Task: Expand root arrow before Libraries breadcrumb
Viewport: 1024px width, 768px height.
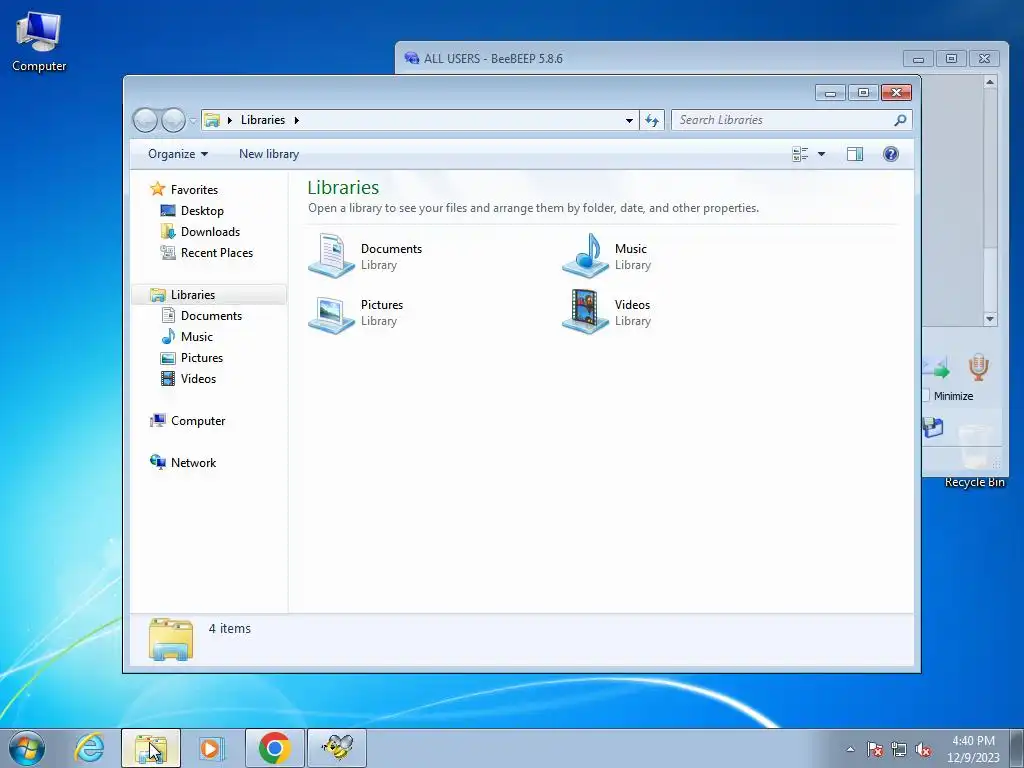Action: pyautogui.click(x=229, y=120)
